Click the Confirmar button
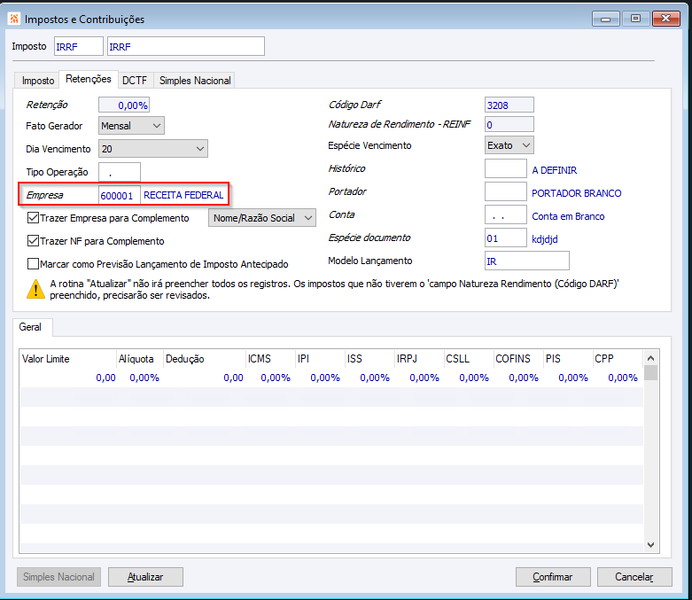 [553, 577]
